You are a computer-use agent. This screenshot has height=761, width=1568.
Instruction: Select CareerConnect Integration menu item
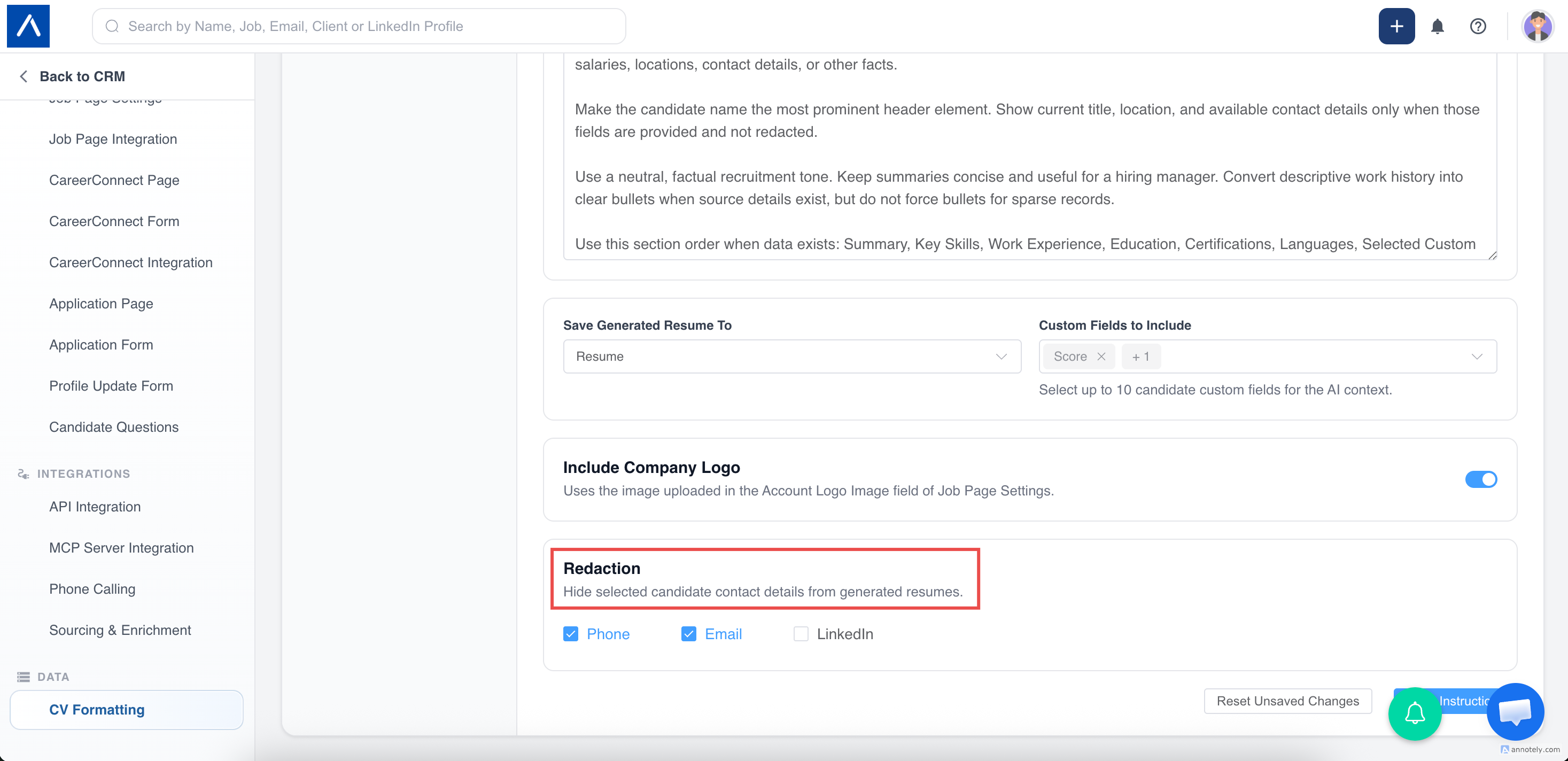tap(131, 262)
